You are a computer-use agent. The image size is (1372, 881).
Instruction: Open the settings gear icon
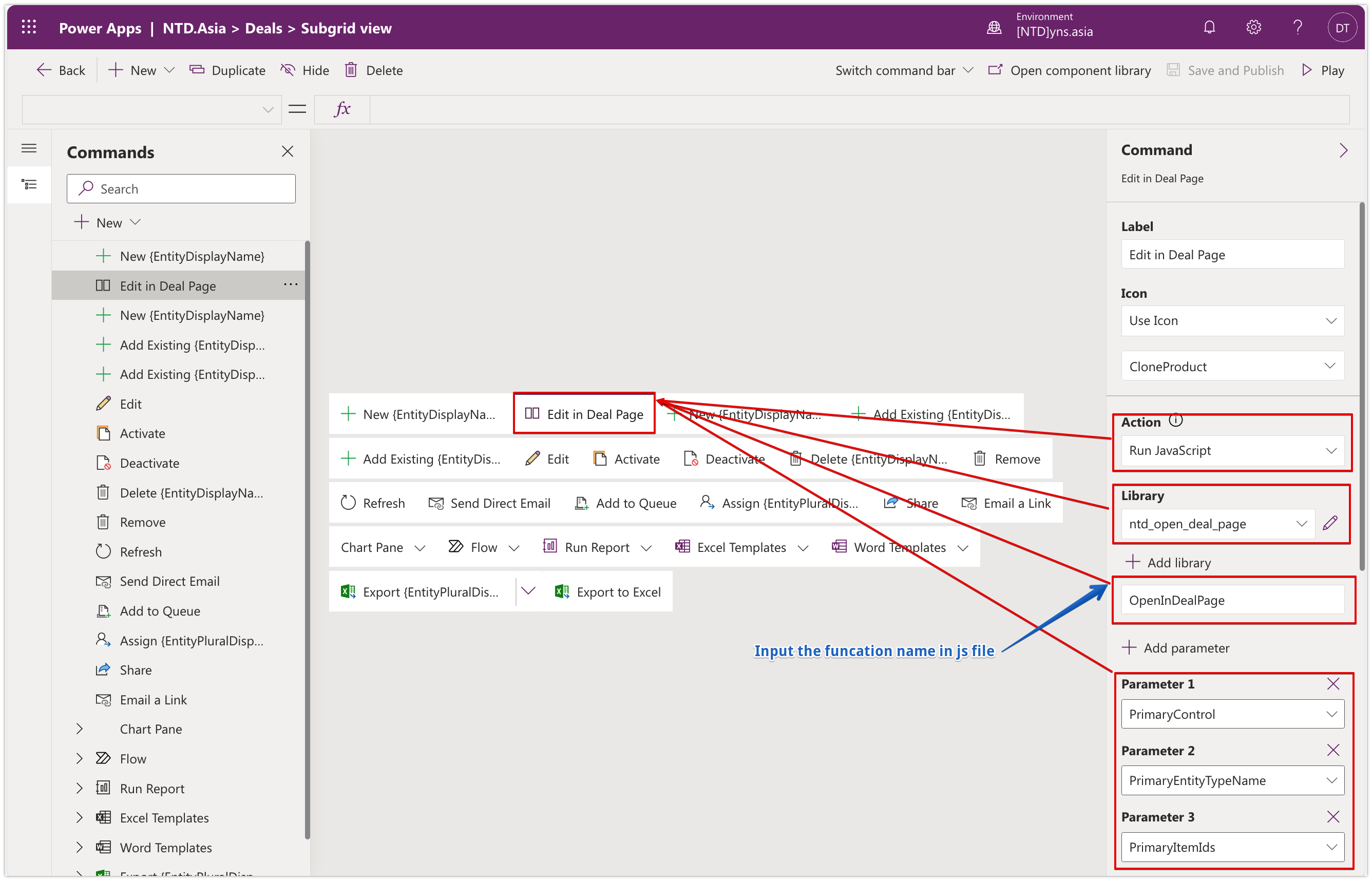[x=1253, y=27]
